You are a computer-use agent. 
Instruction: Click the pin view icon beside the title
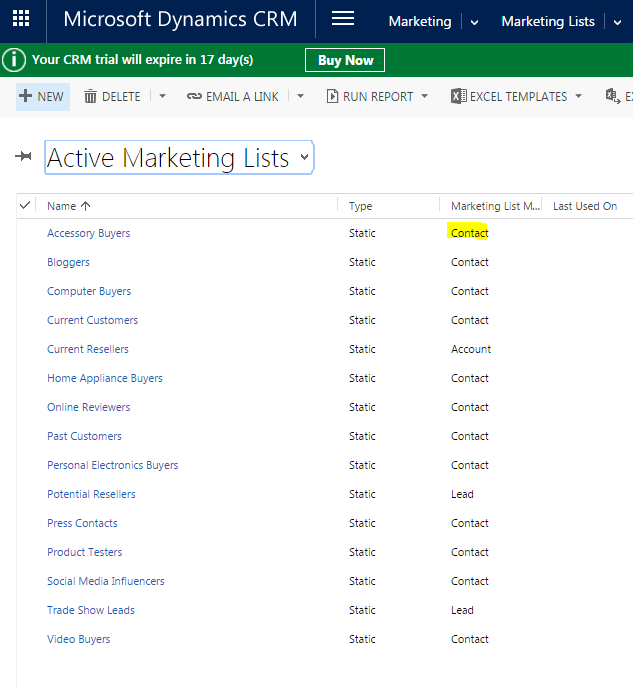point(24,156)
